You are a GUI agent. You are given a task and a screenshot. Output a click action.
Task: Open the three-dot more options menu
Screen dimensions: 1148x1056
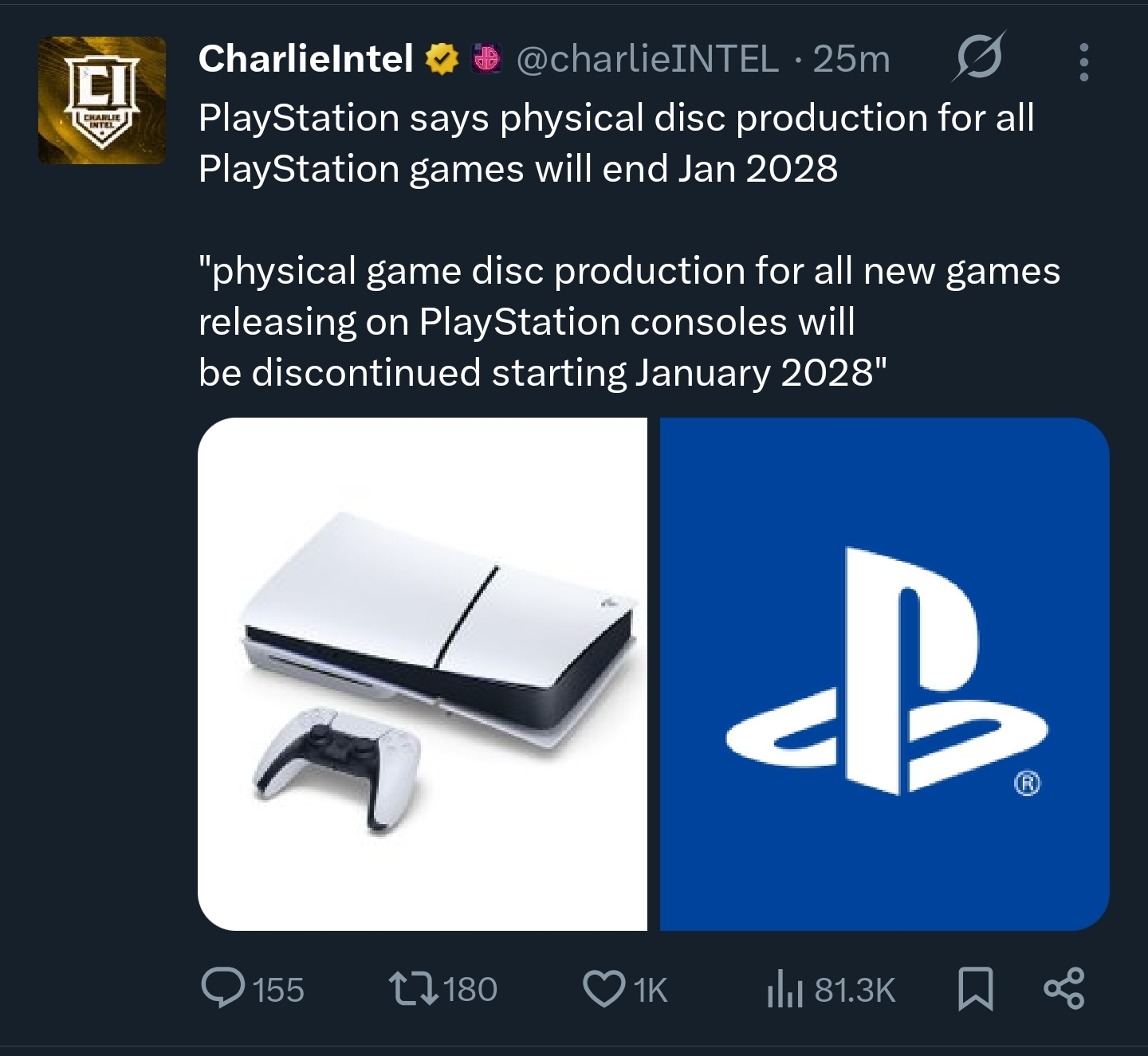[x=1083, y=62]
